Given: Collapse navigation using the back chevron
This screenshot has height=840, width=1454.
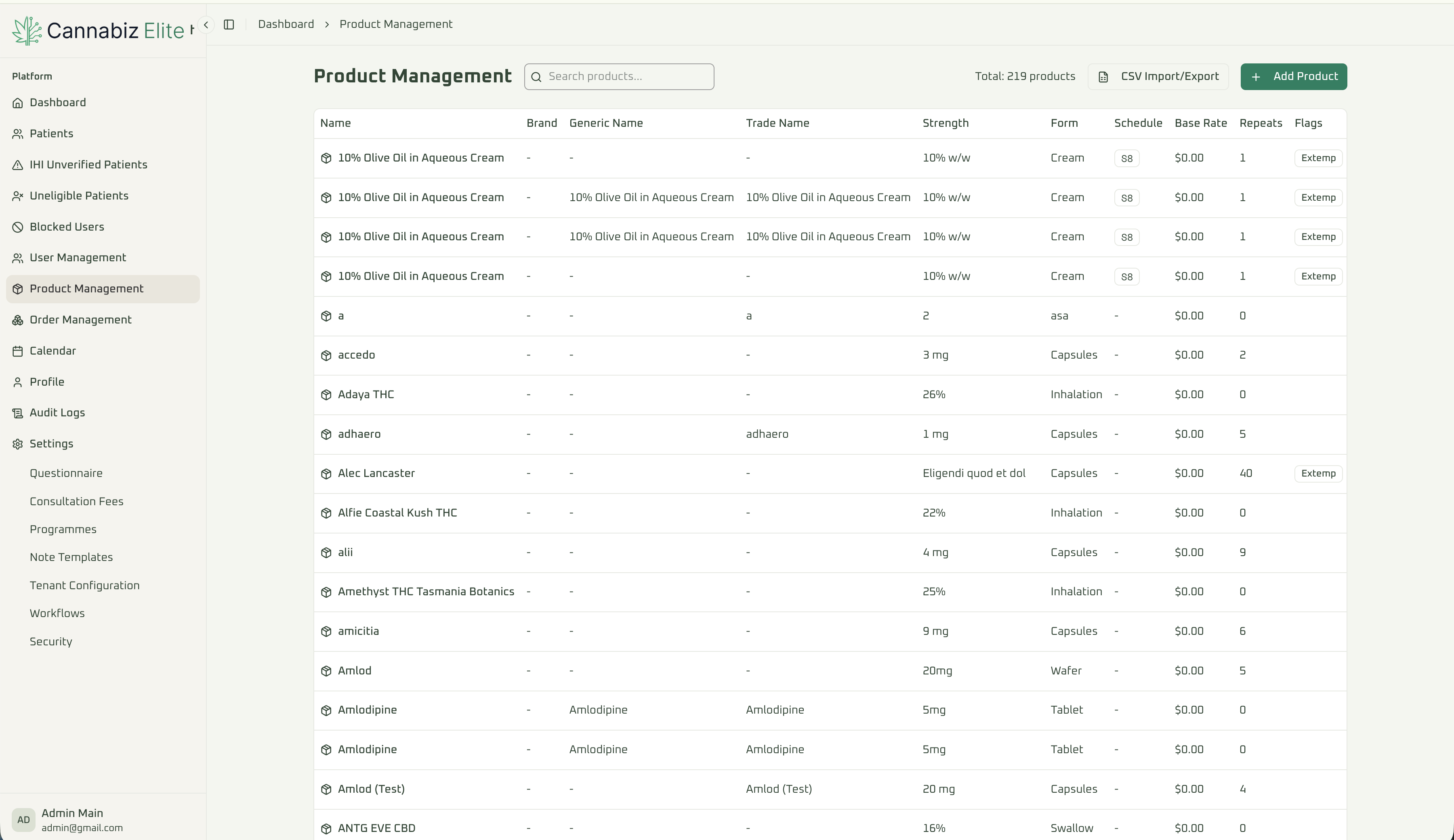Looking at the screenshot, I should click(x=206, y=24).
